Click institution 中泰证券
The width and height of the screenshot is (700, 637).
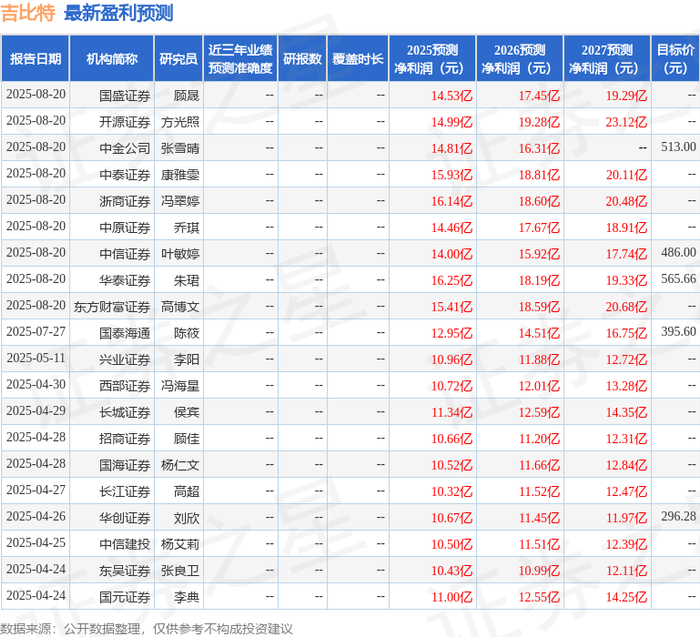click(x=125, y=175)
